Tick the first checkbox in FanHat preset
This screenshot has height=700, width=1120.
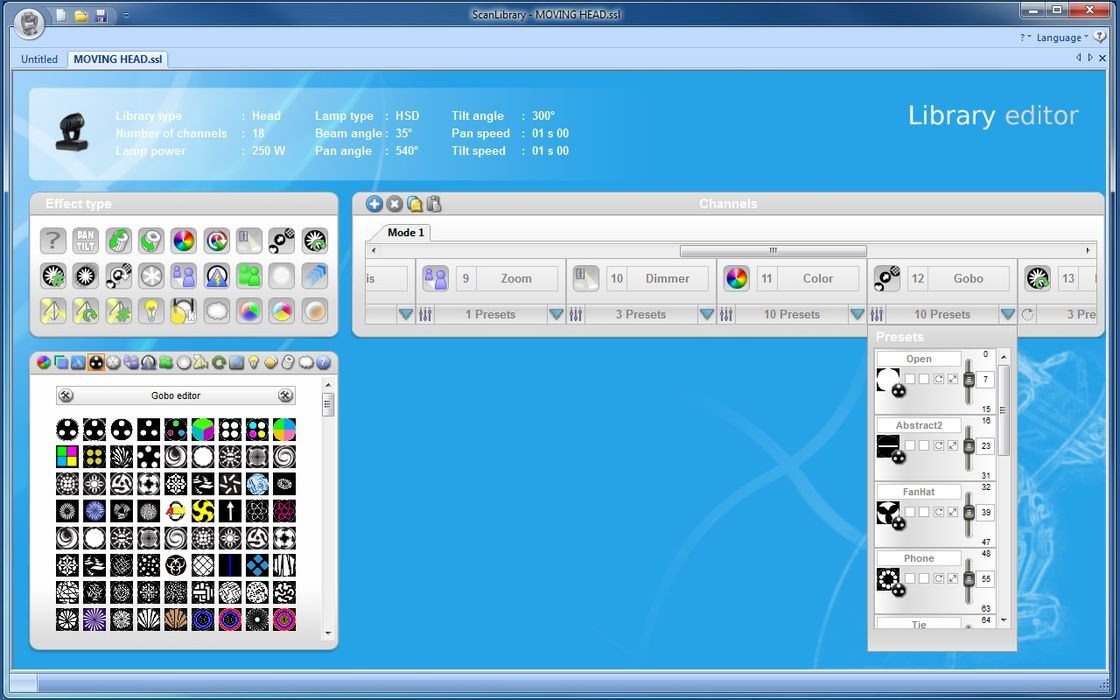point(910,512)
